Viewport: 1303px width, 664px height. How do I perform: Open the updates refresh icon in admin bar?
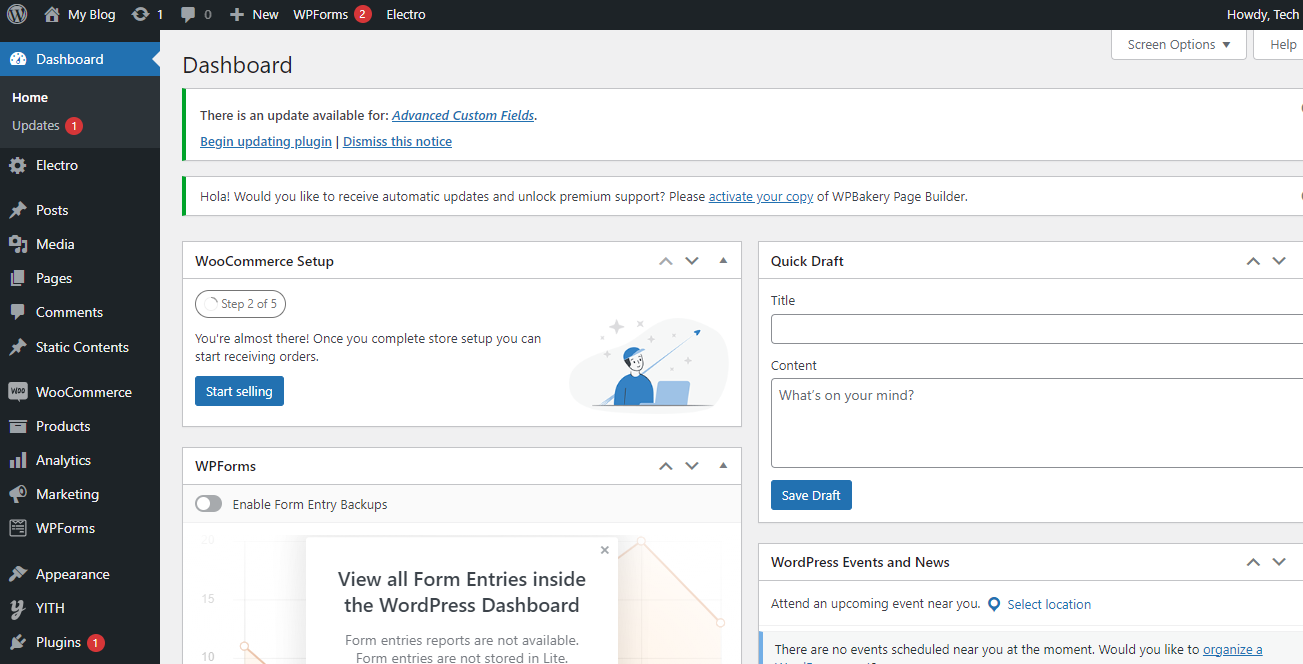[x=140, y=14]
